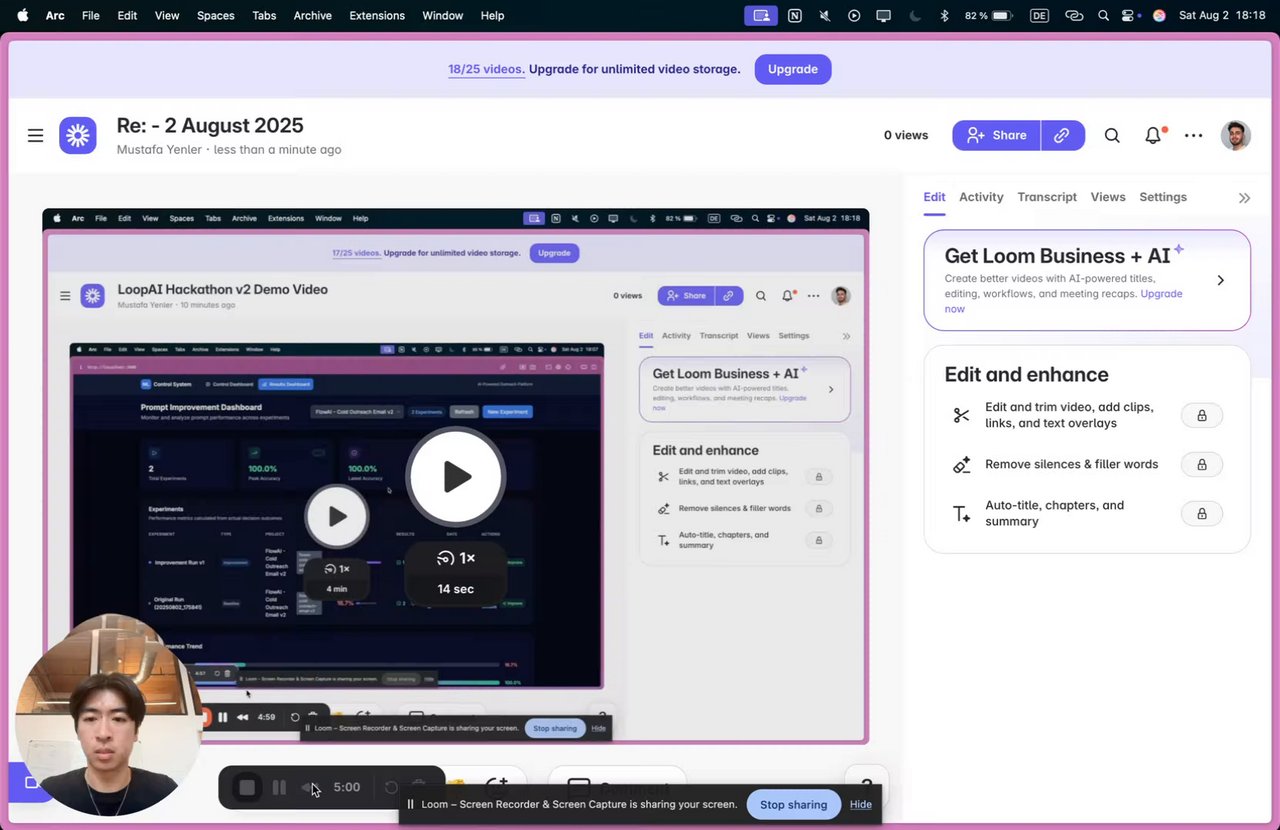Click the Edit and enhance heading
The width and height of the screenshot is (1280, 830).
click(1026, 375)
